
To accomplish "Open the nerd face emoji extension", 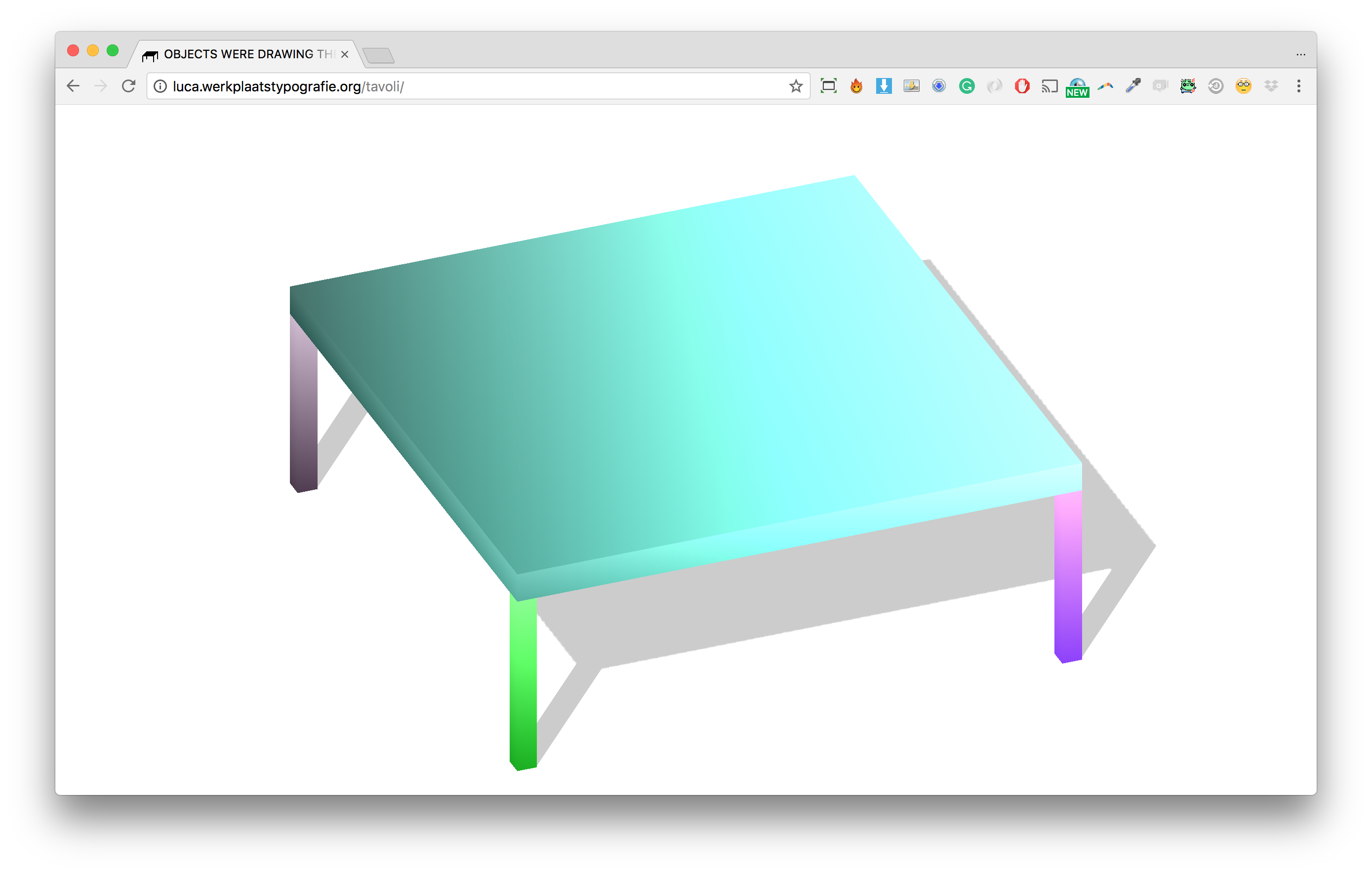I will pyautogui.click(x=1243, y=86).
